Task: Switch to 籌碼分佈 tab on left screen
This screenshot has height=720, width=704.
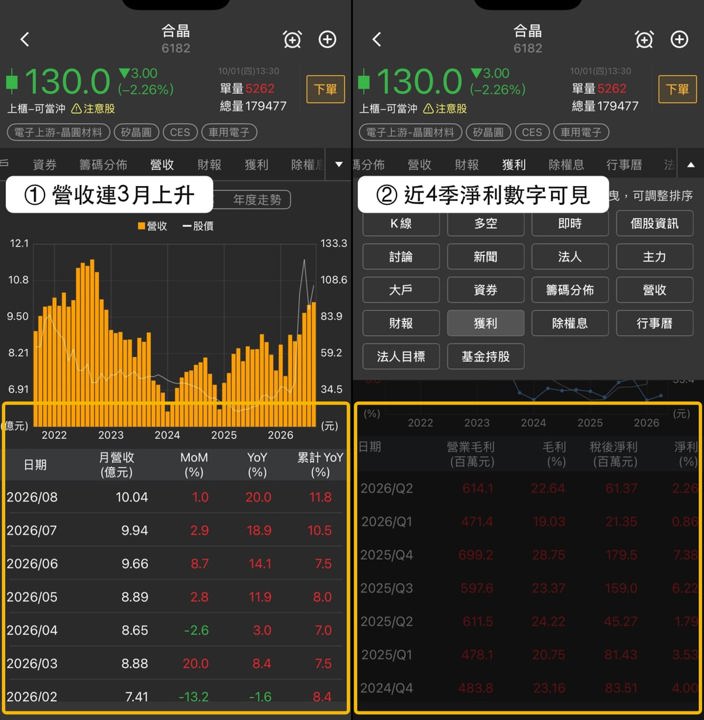Action: pos(103,165)
